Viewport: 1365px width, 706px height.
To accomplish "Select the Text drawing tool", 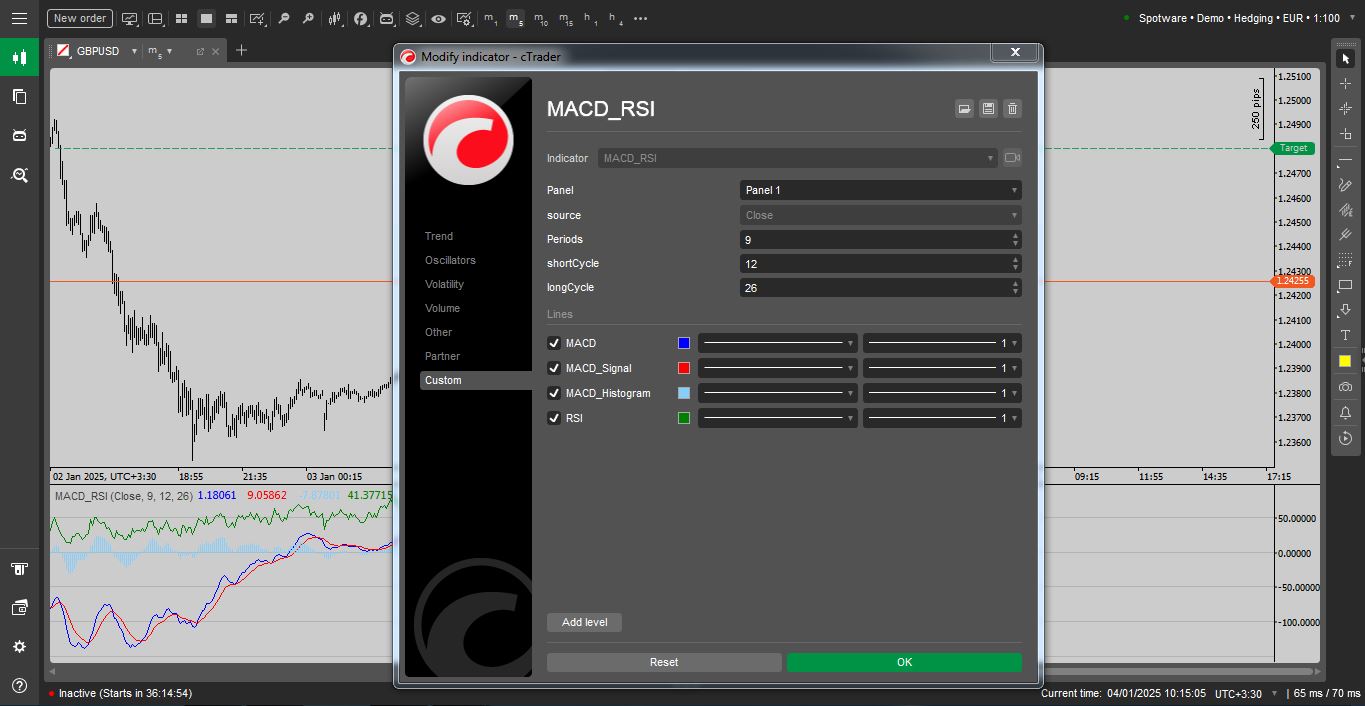I will pyautogui.click(x=1345, y=334).
